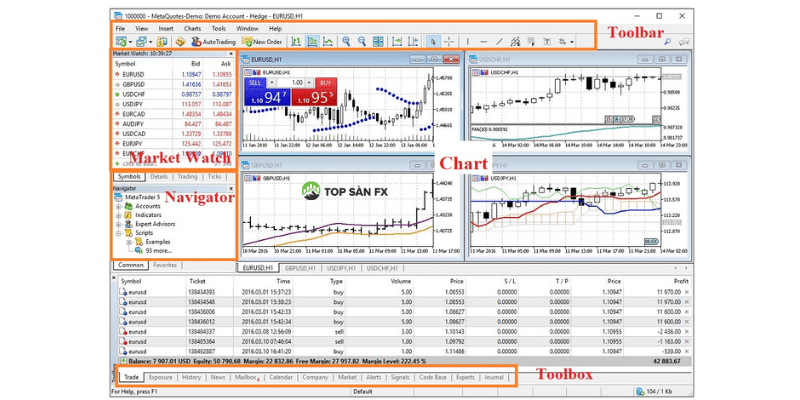Switch to the Ticks tab in Market Watch
Screen dimensions: 800x400
click(215, 177)
